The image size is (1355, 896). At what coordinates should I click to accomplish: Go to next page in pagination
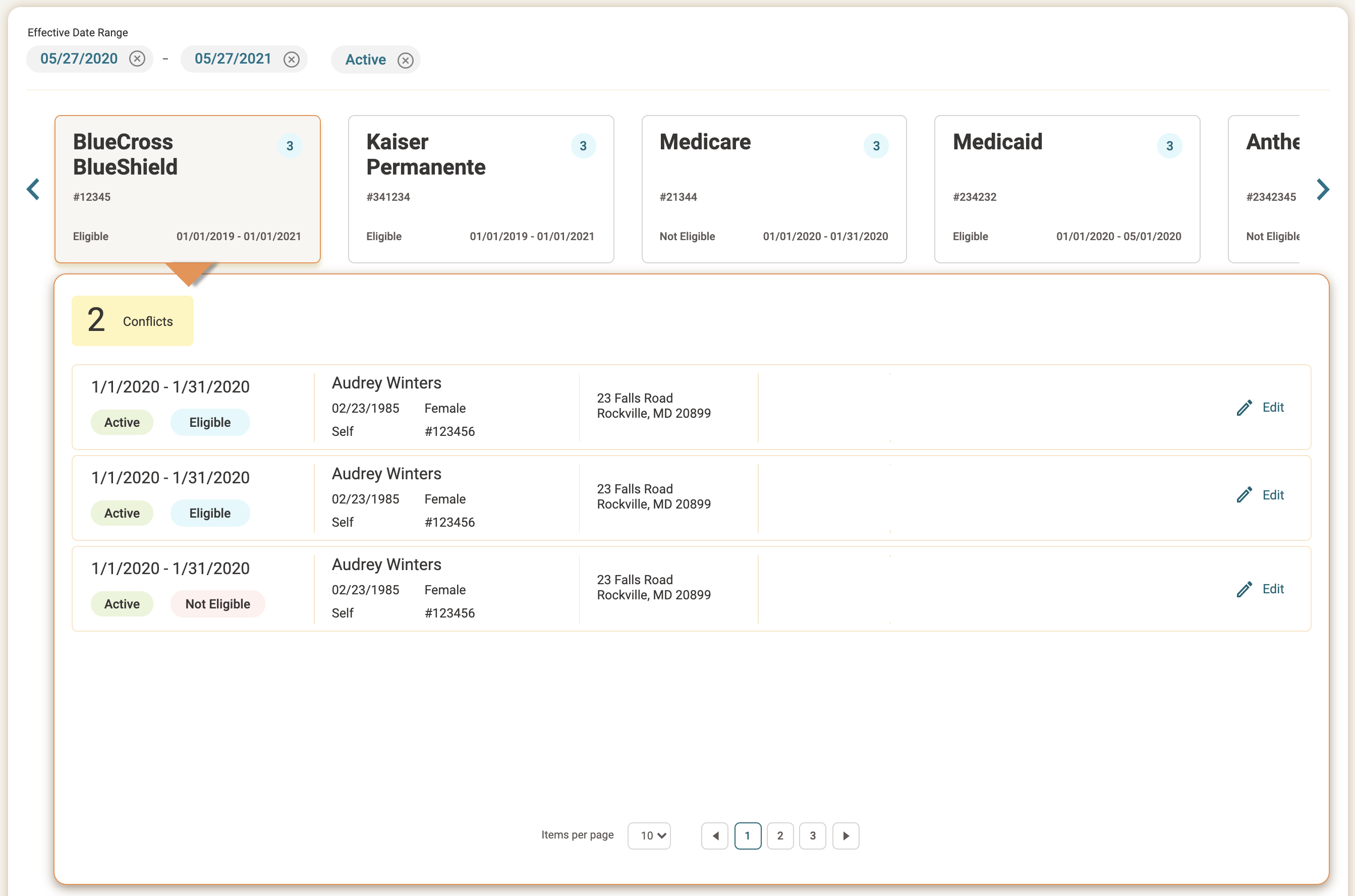[846, 836]
